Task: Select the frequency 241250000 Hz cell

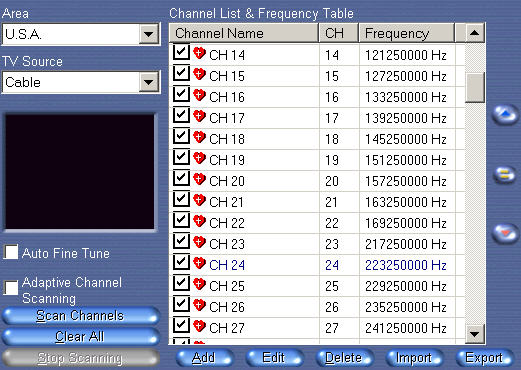Action: coord(406,328)
